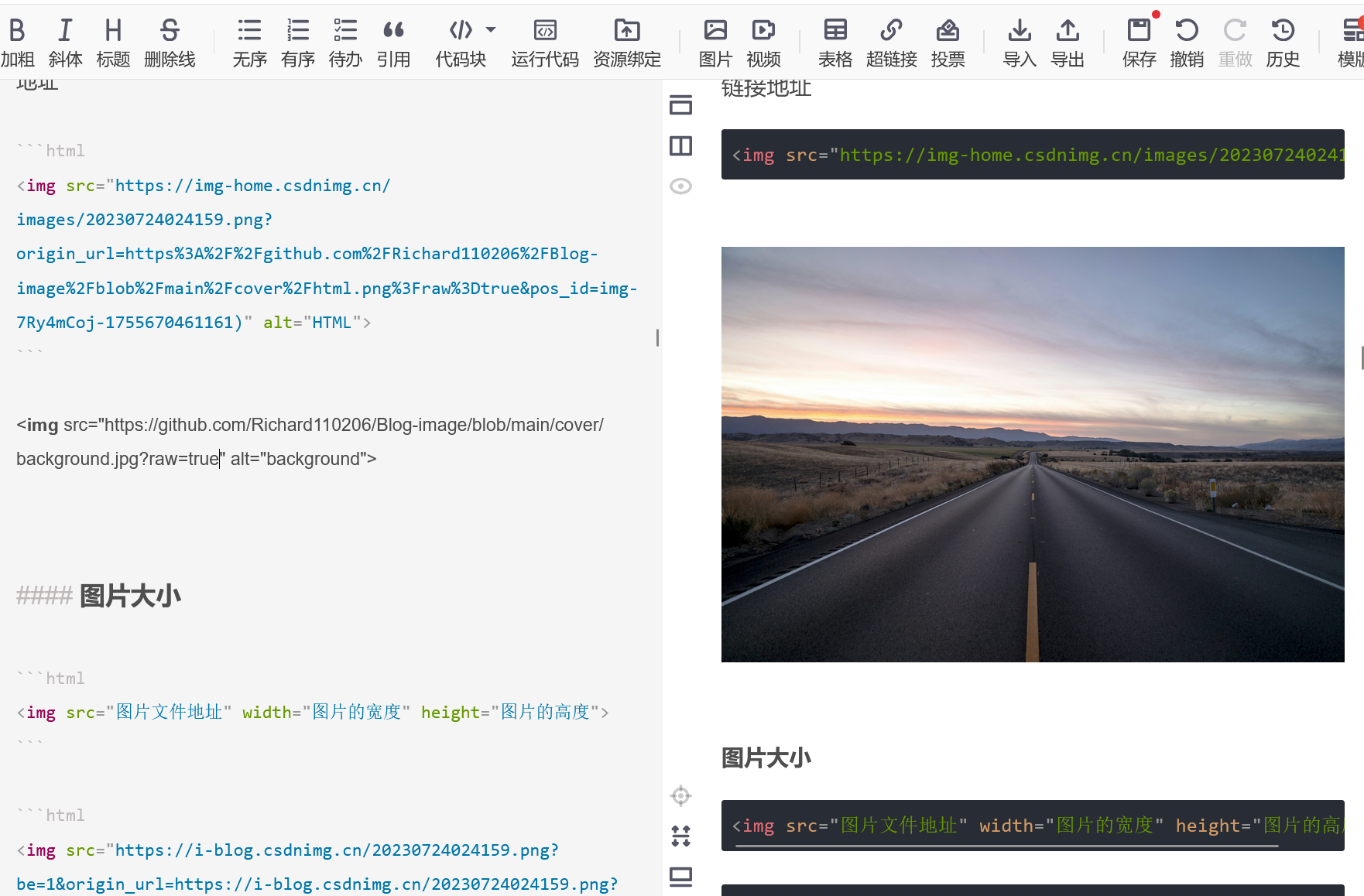This screenshot has width=1364, height=896.
Task: Open resource binding (资源绑定)
Action: (x=627, y=43)
